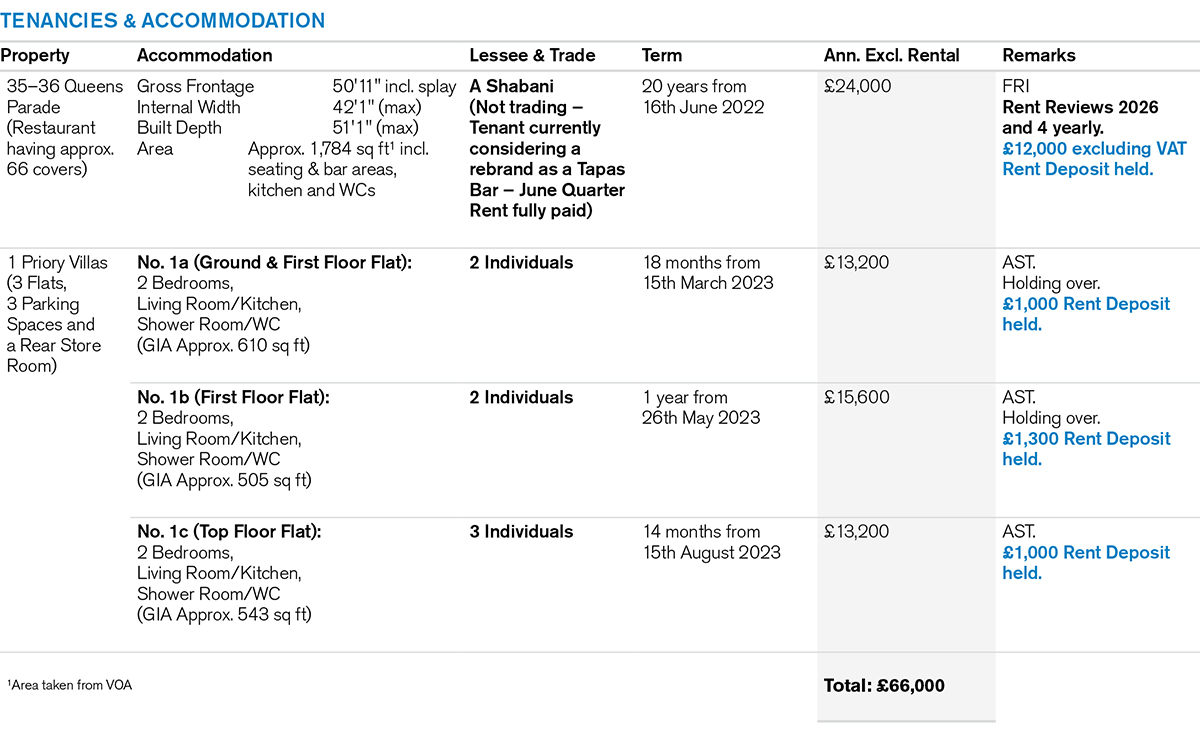Viewport: 1200px width, 731px height.
Task: Click the Remarks column header
Action: coord(1038,56)
